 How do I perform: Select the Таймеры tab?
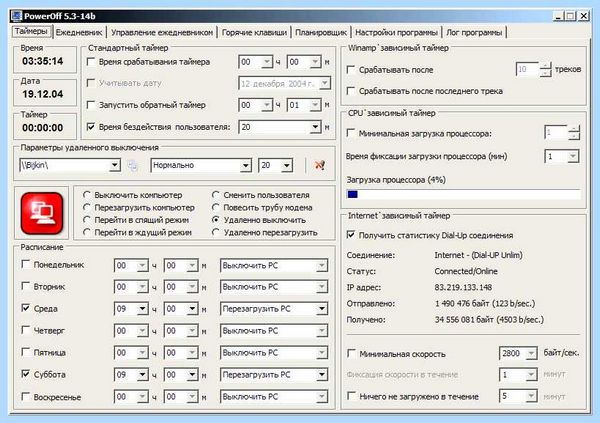[x=31, y=31]
